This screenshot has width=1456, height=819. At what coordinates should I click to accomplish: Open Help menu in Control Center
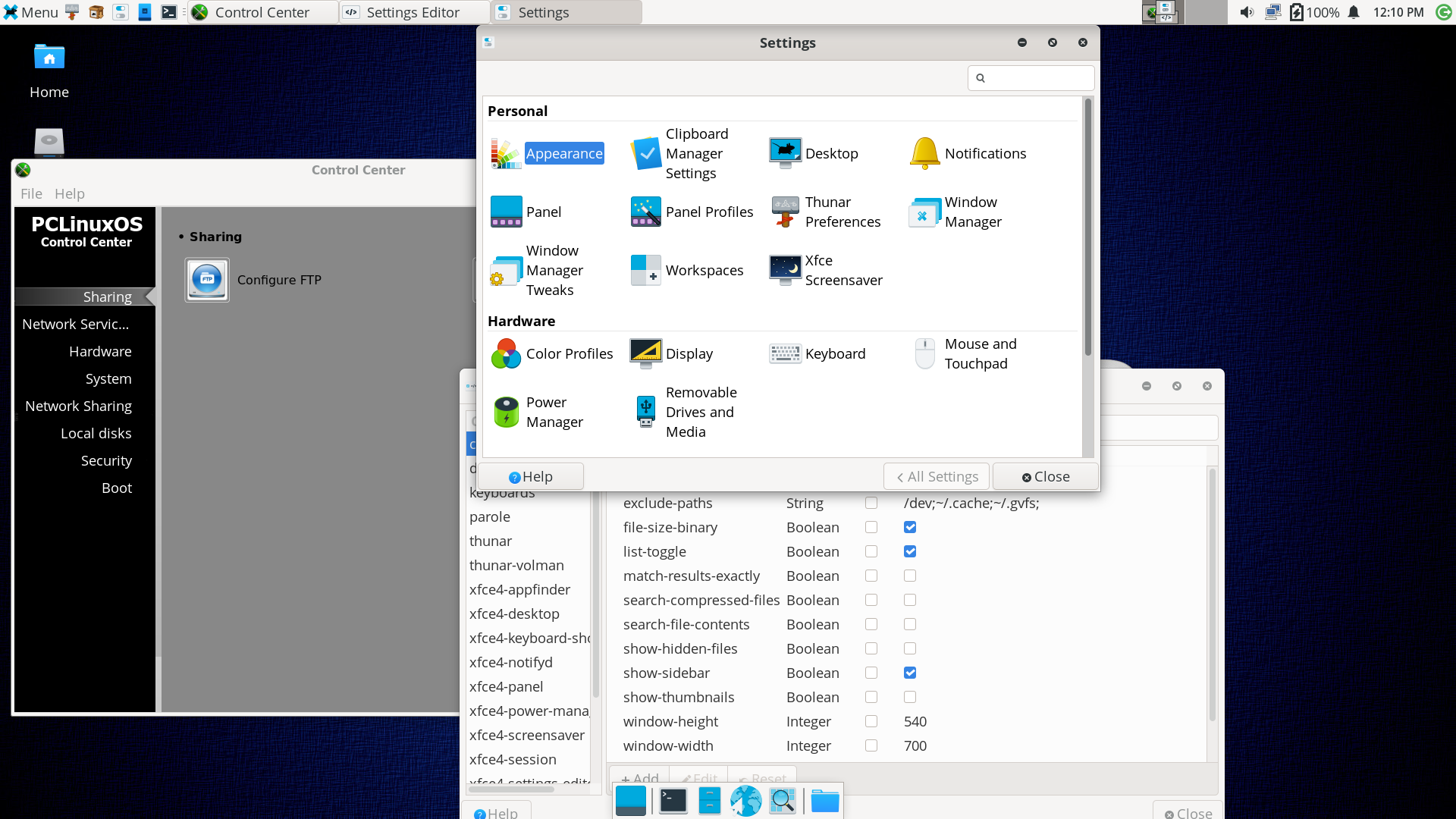70,194
